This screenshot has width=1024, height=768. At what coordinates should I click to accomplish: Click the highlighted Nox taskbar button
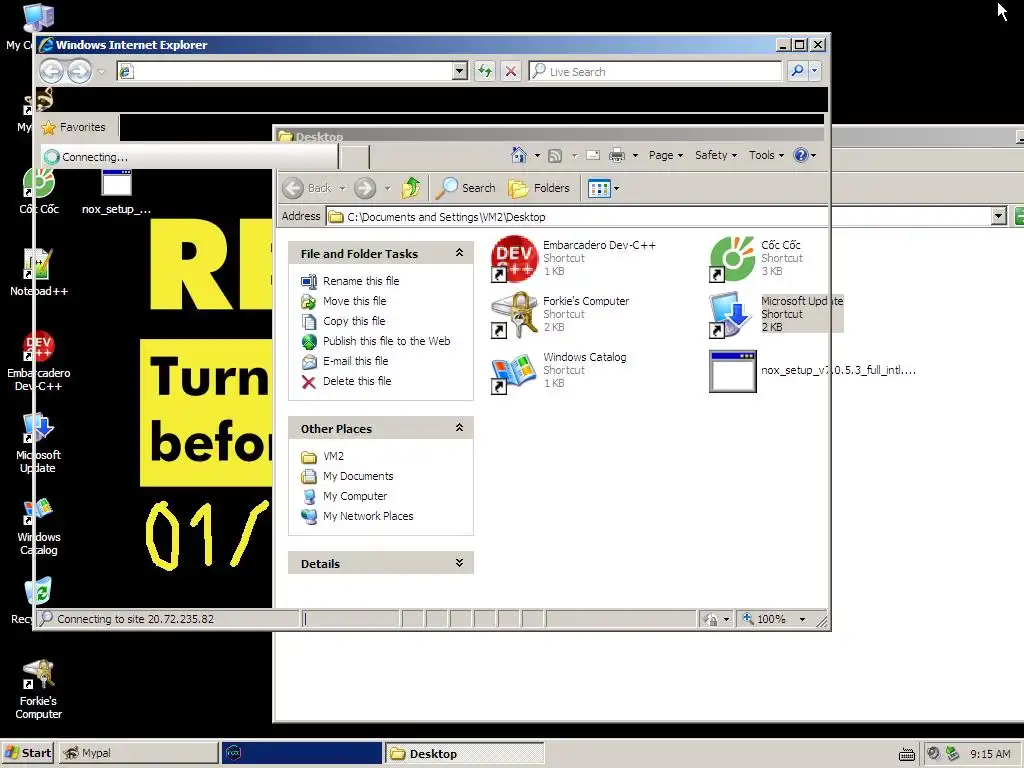click(302, 753)
